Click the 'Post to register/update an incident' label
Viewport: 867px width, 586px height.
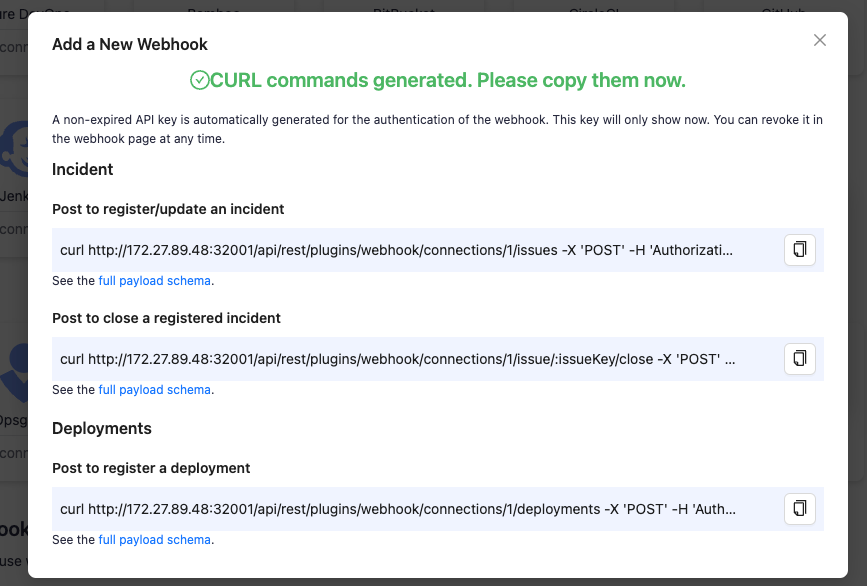[x=168, y=209]
